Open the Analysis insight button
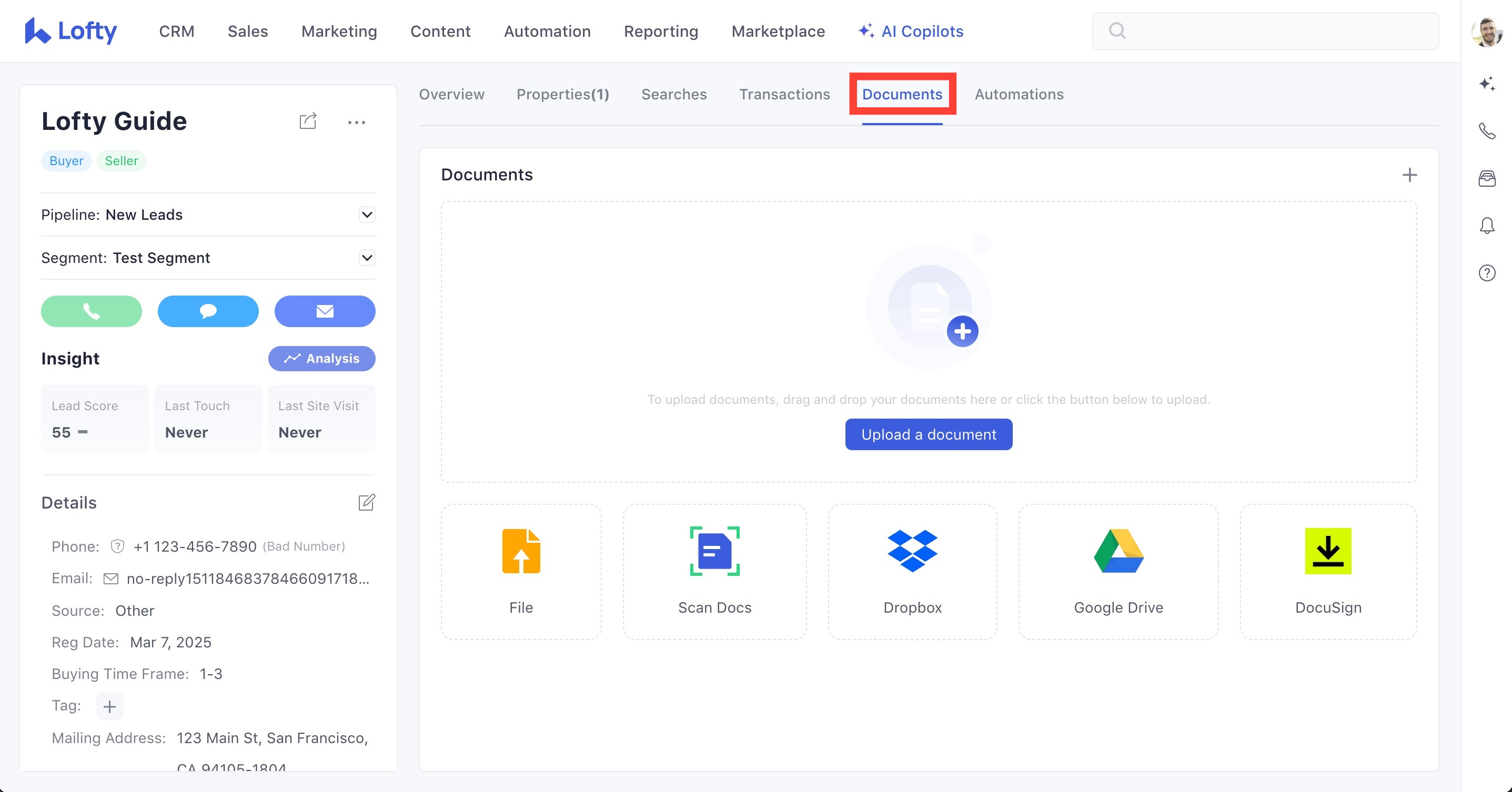The height and width of the screenshot is (792, 1512). point(321,359)
